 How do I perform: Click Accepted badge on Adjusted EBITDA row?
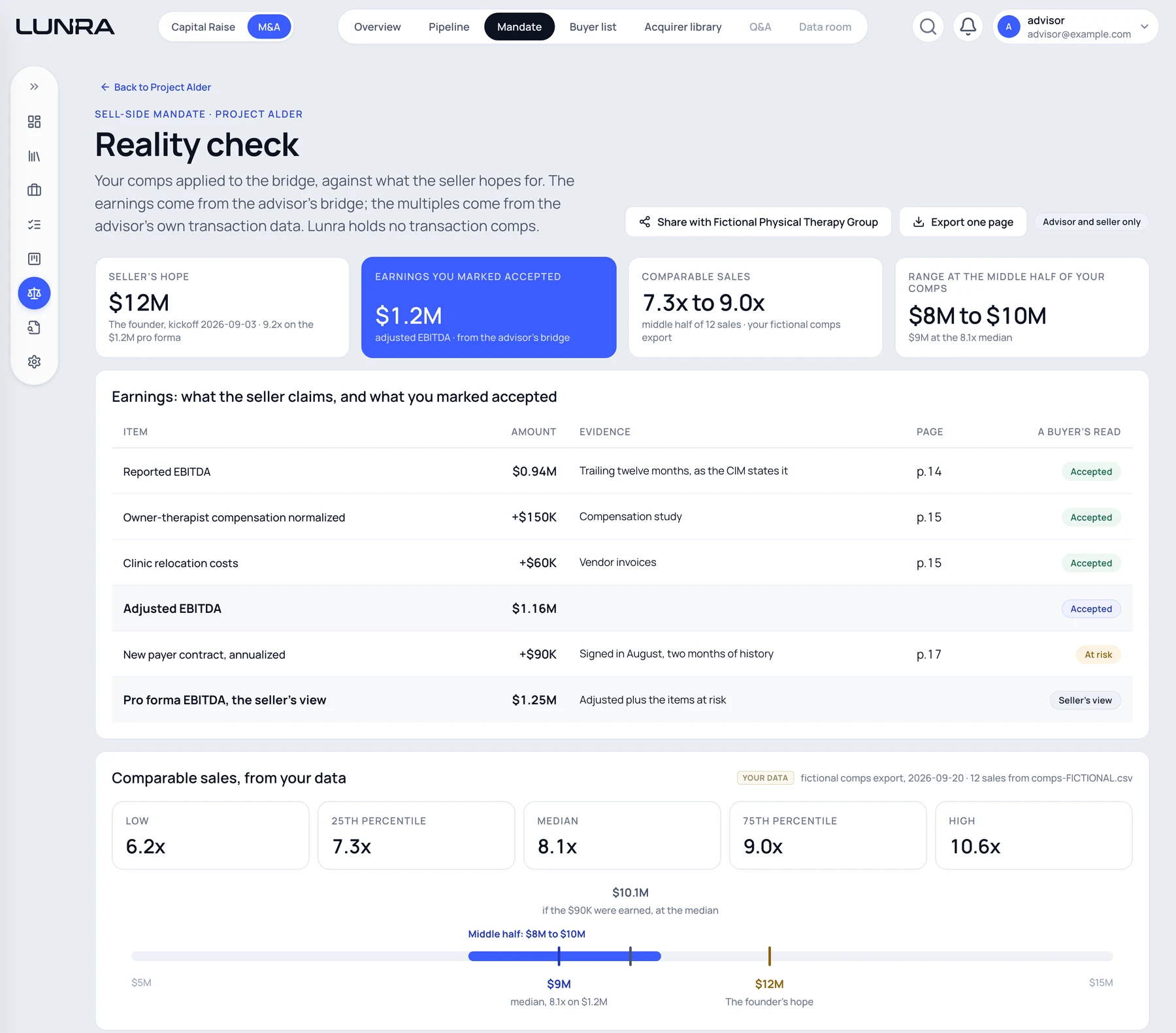(x=1091, y=609)
